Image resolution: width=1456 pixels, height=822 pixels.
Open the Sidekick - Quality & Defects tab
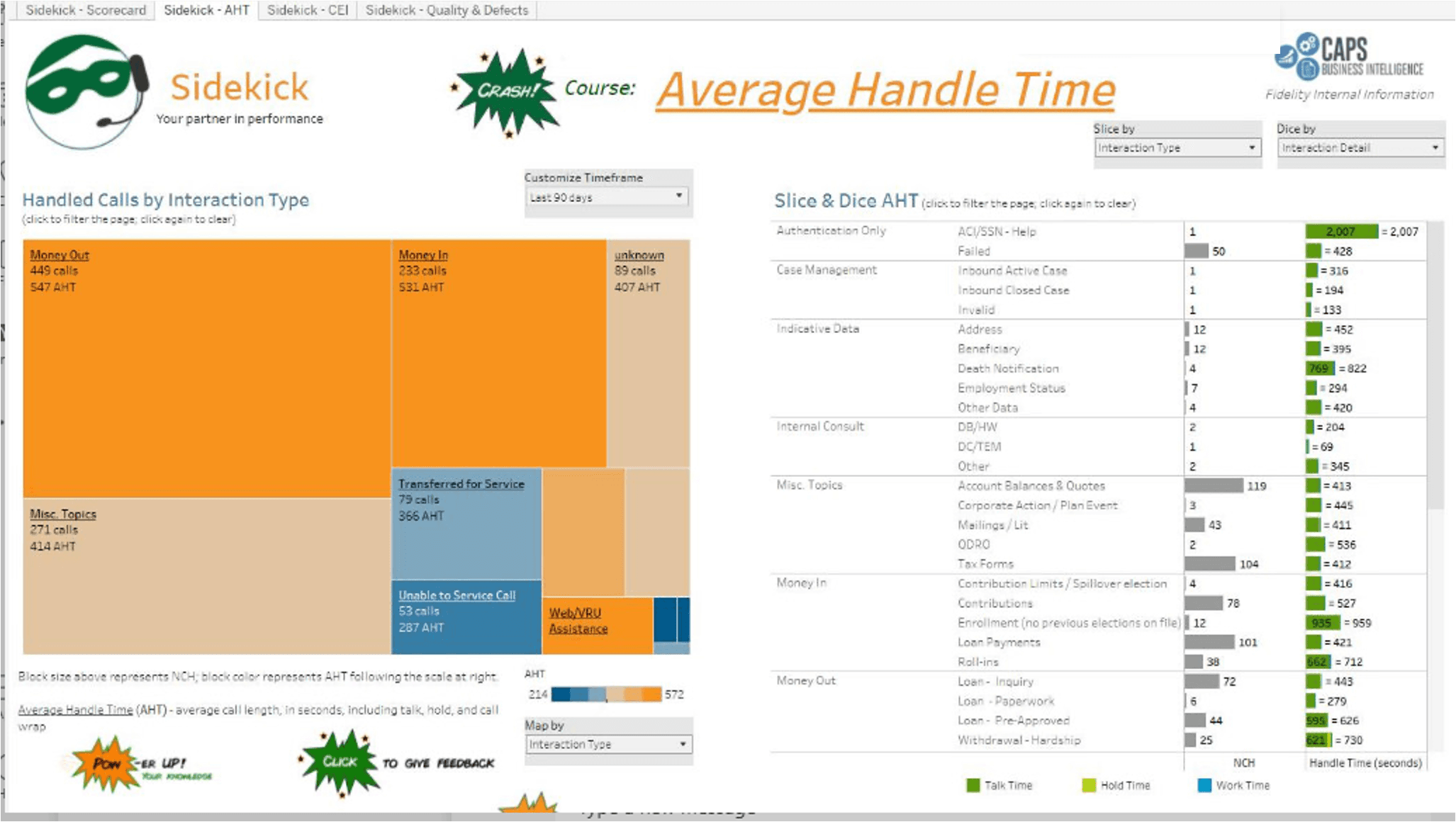pyautogui.click(x=447, y=10)
